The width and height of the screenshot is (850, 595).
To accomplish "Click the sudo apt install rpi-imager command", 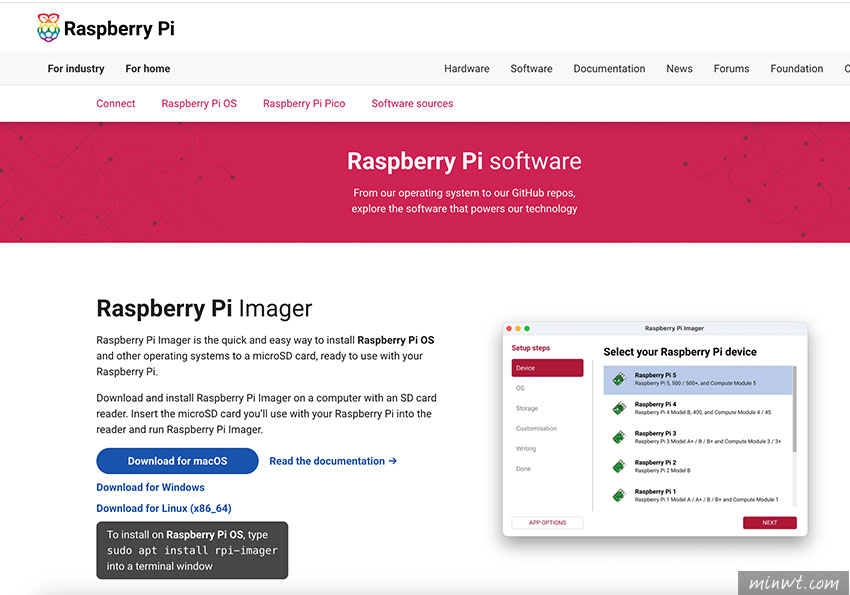I will 192,551.
